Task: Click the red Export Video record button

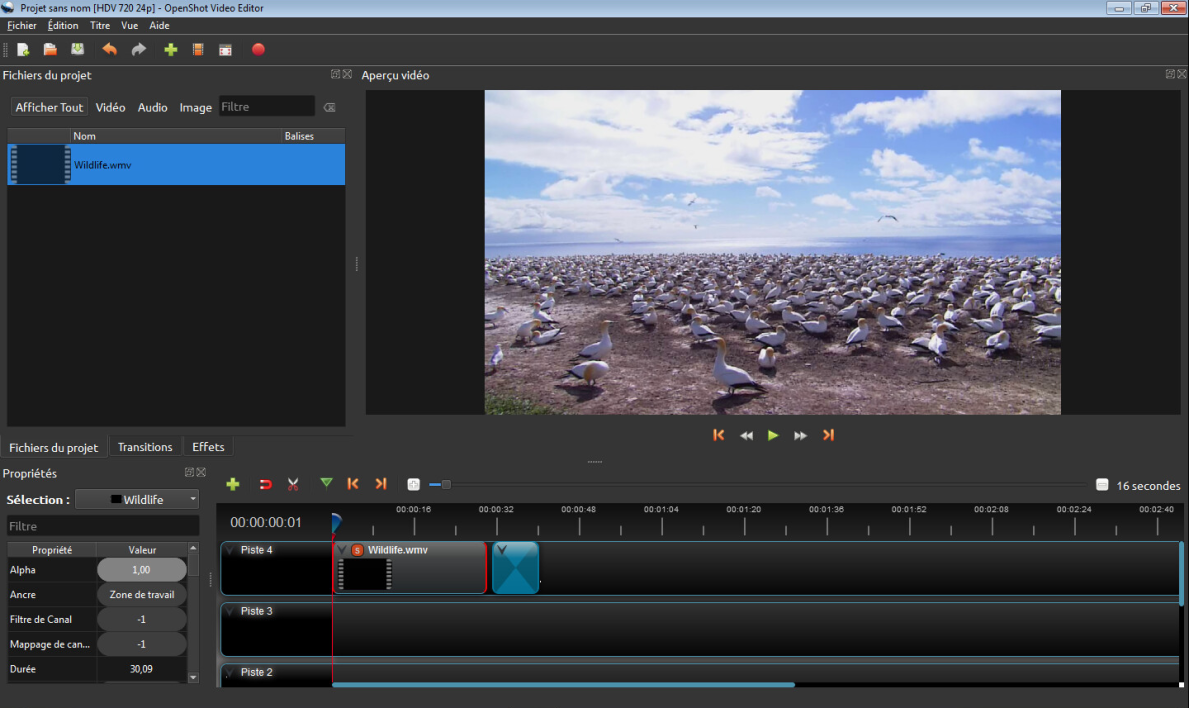Action: coord(258,49)
